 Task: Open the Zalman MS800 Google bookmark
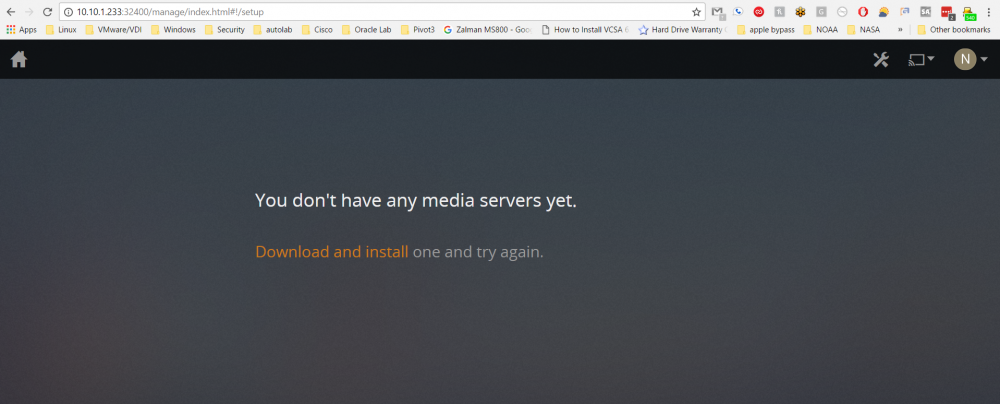coord(488,29)
